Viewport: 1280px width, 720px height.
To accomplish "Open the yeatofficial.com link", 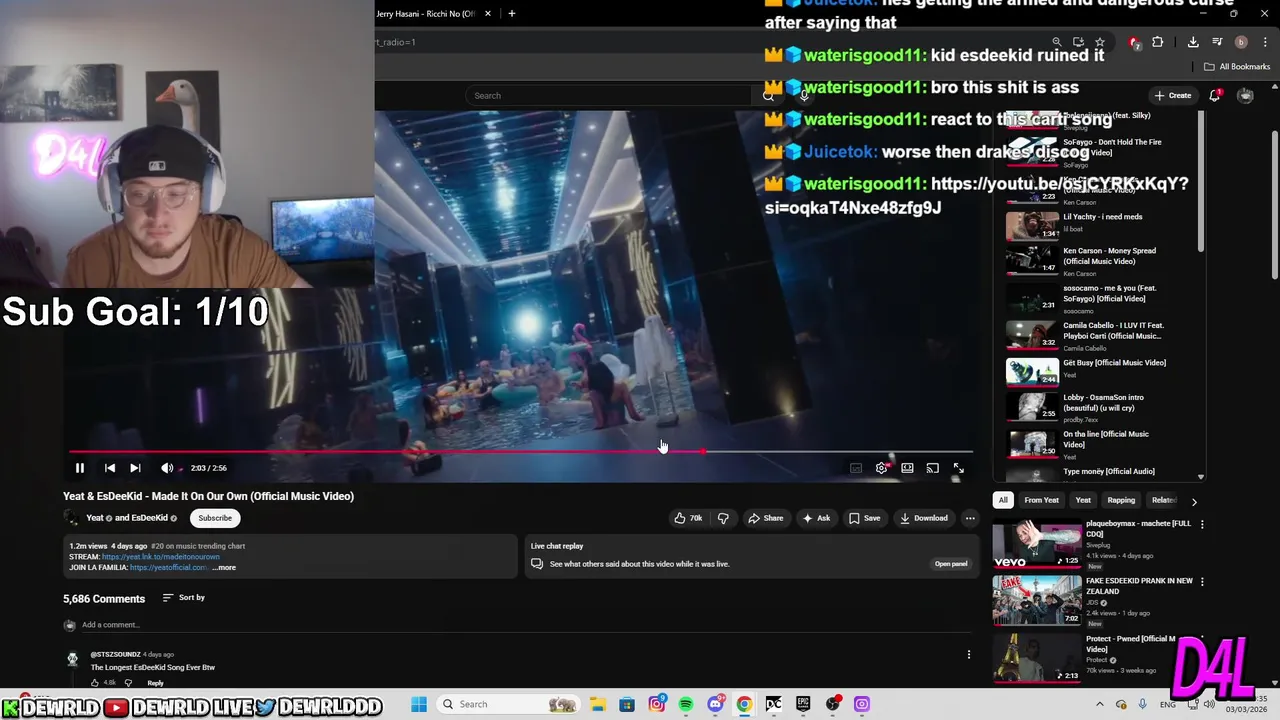I will click(169, 568).
